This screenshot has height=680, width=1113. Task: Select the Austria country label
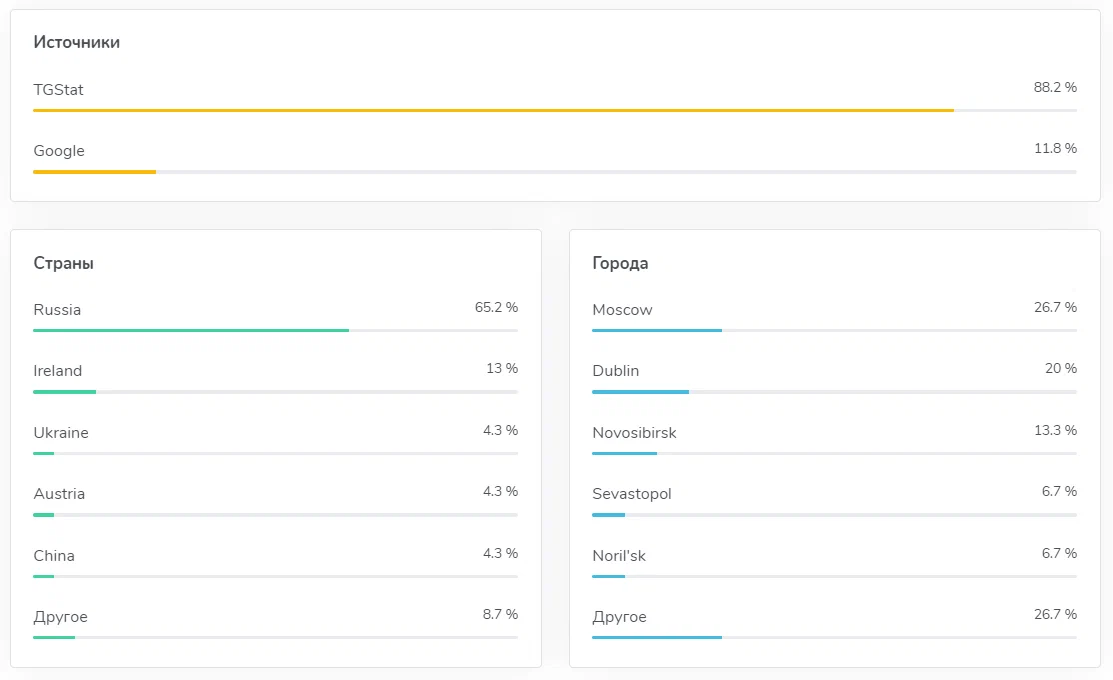[x=59, y=493]
